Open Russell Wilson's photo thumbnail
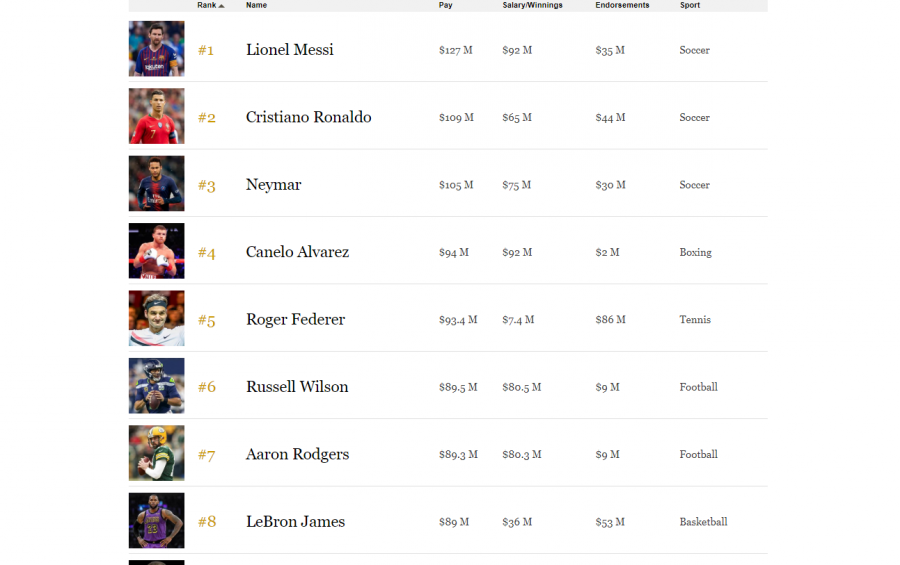This screenshot has width=900, height=565. [x=157, y=386]
